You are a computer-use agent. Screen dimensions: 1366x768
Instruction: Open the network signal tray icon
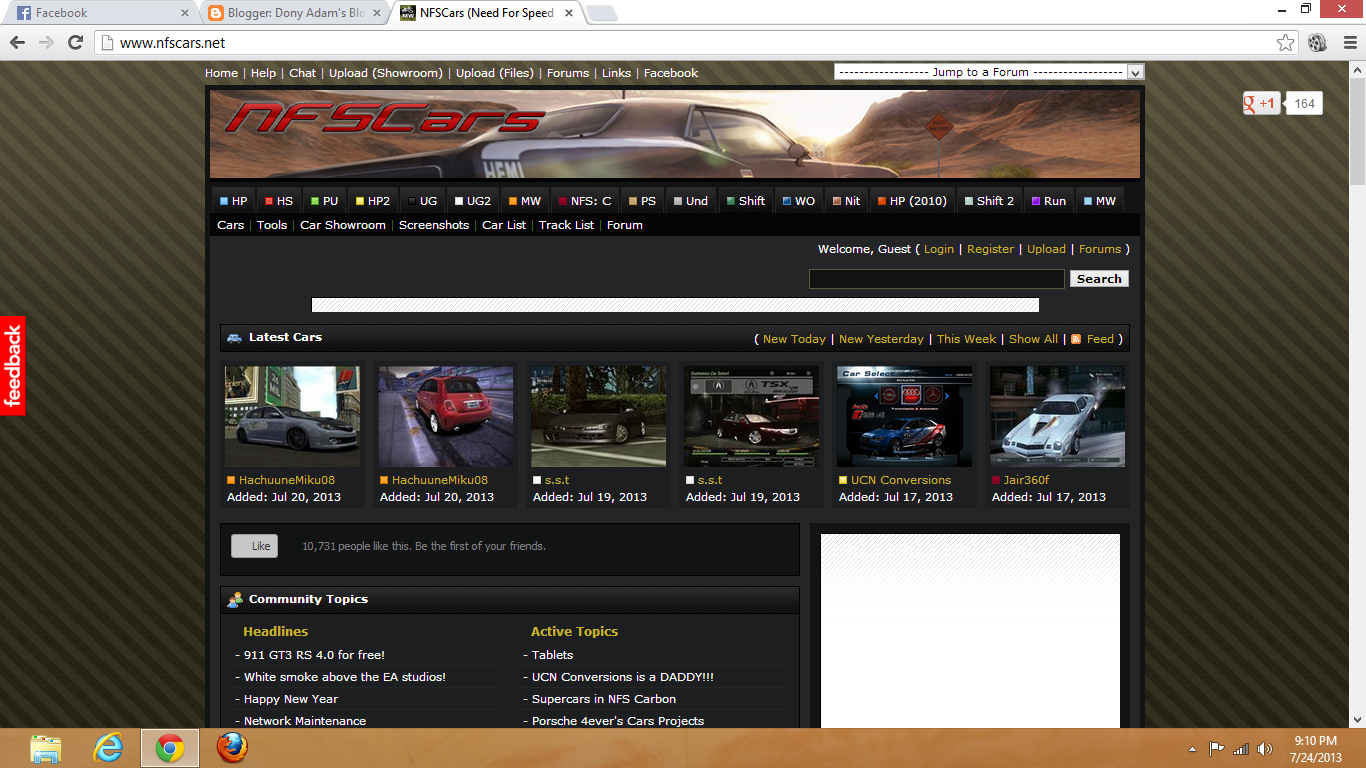coord(1241,749)
